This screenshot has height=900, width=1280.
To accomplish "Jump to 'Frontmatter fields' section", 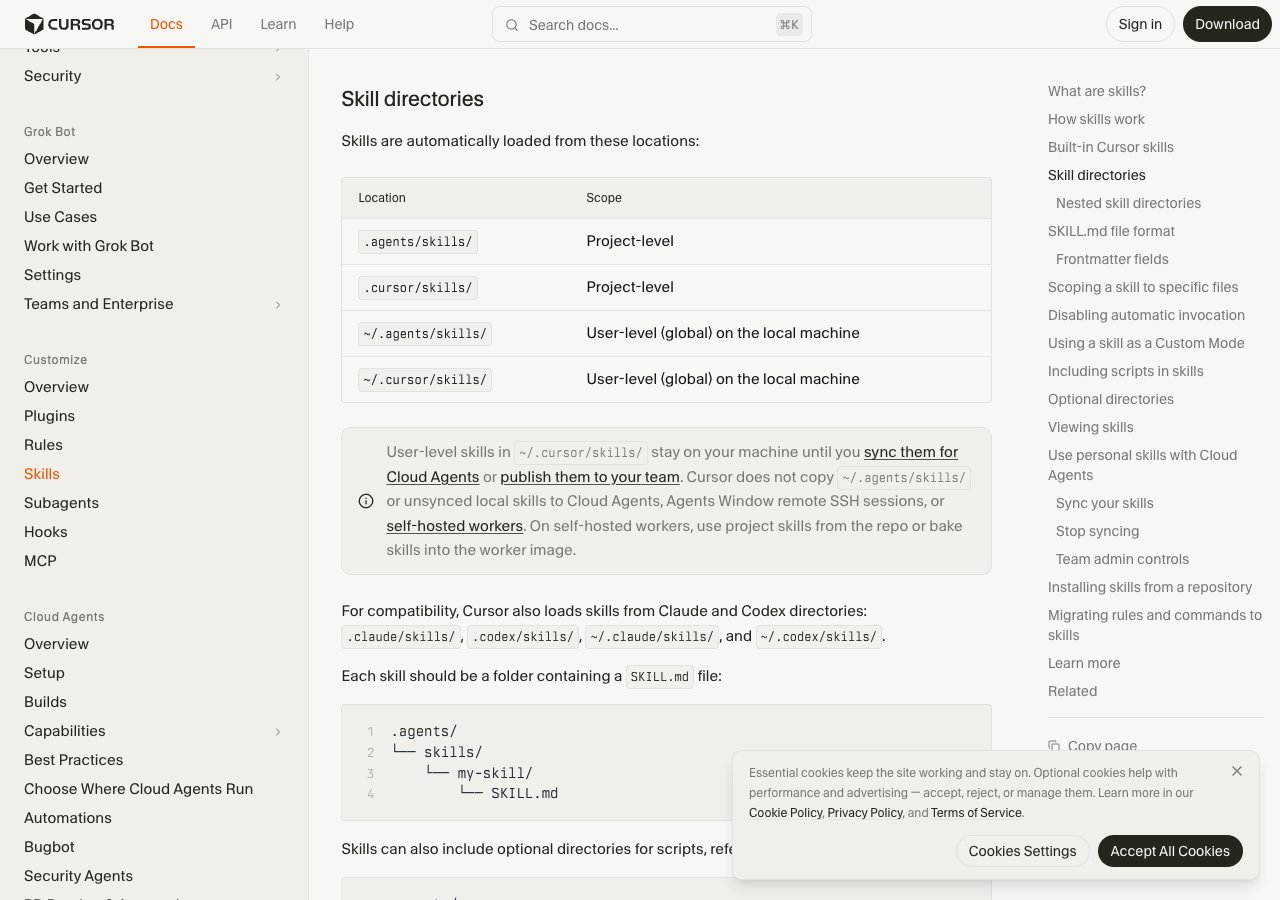I will (1112, 259).
